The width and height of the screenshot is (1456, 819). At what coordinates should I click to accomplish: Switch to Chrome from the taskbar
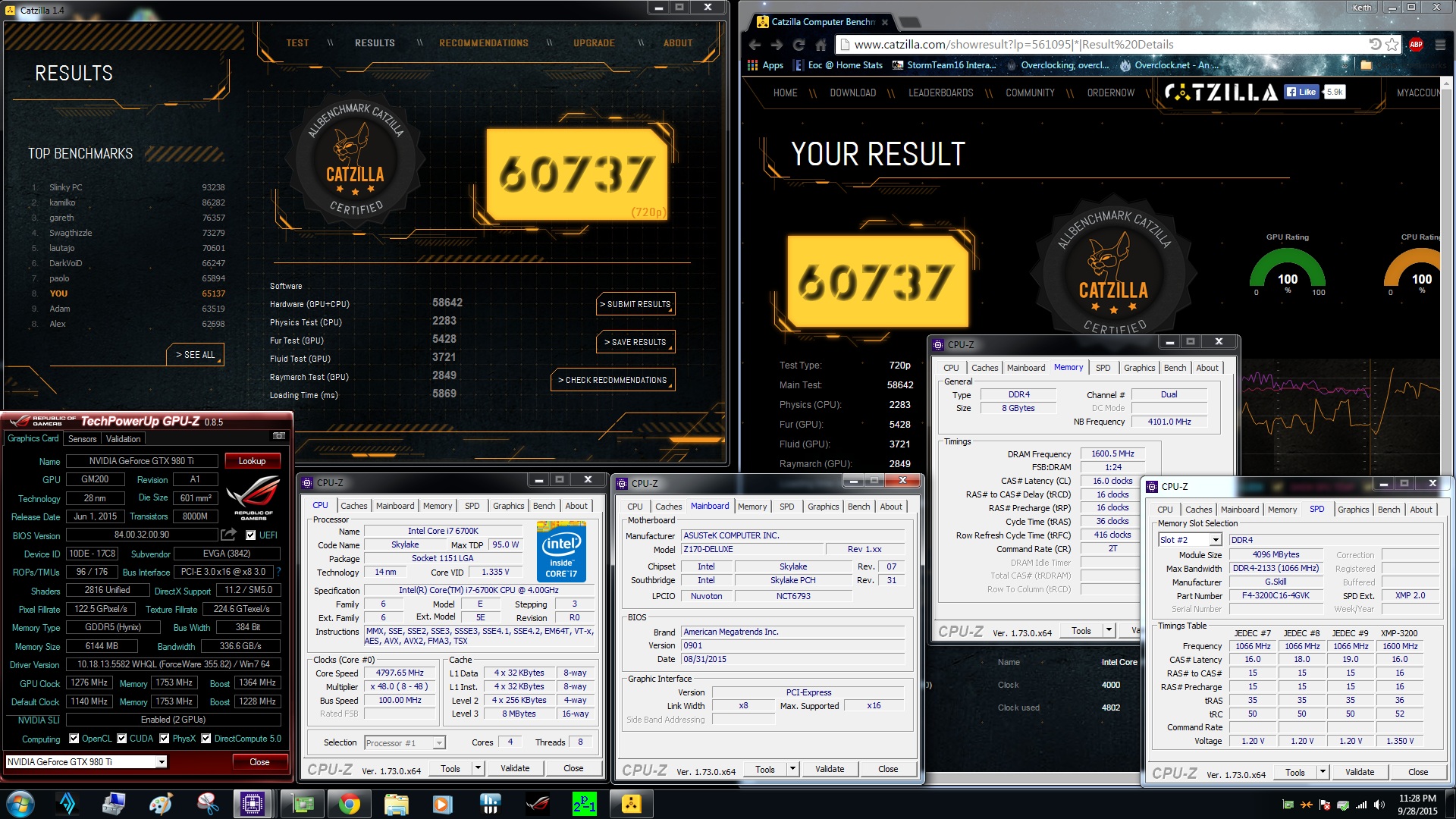coord(349,804)
